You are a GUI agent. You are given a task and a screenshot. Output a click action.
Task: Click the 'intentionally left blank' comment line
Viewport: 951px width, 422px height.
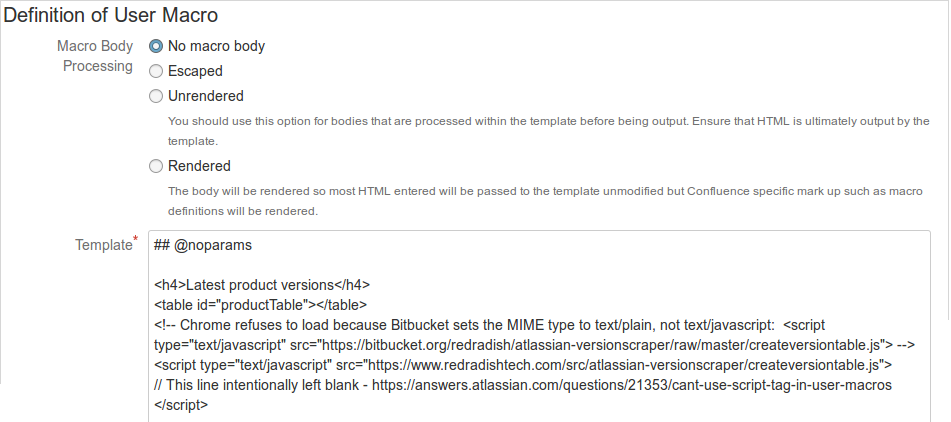520,385
